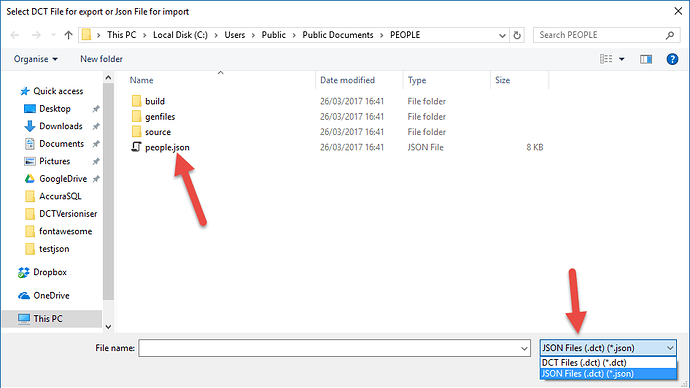Toggle the preview pane icon
690x388 pixels.
646,59
